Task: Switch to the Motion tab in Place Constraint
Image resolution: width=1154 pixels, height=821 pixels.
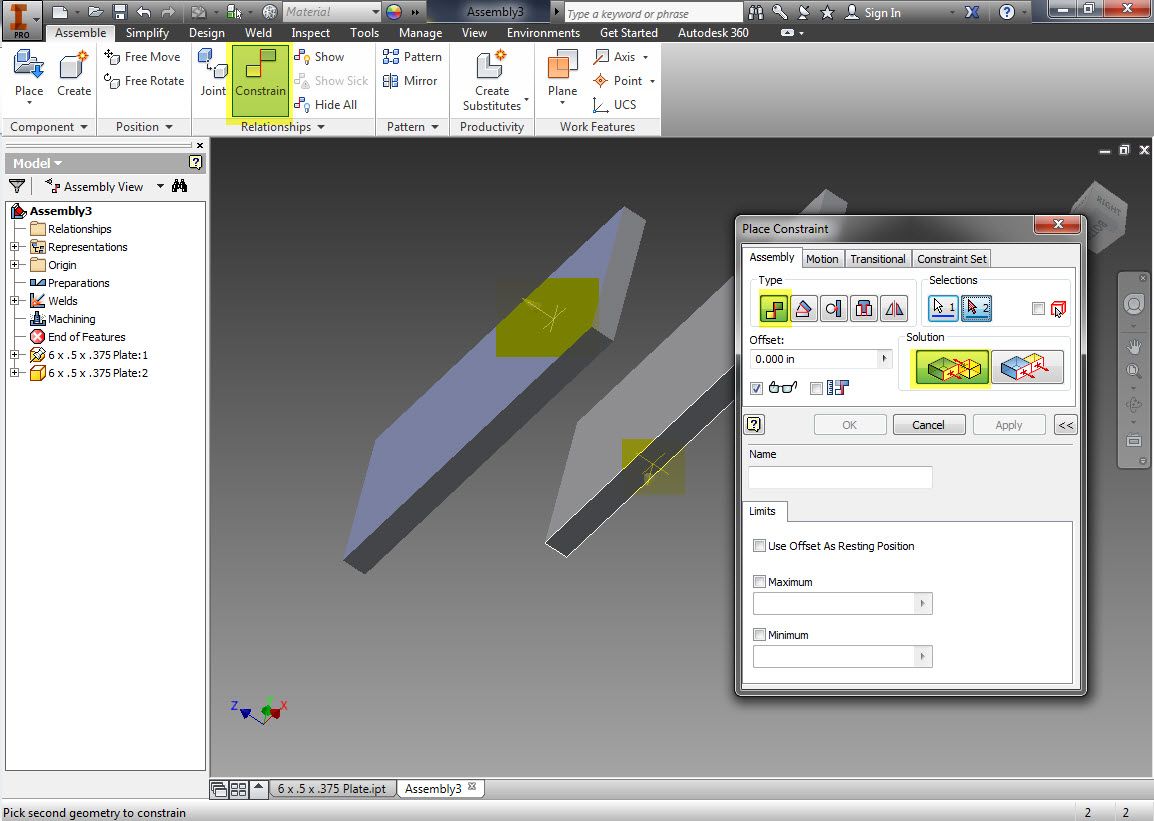Action: [822, 258]
